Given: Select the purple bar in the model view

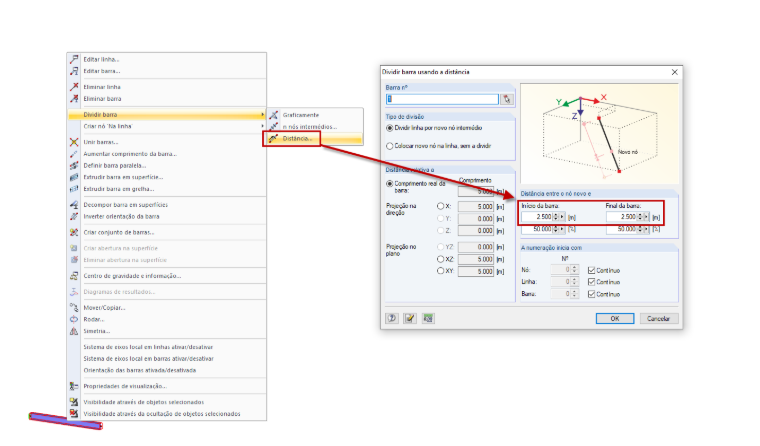Looking at the screenshot, I should coord(65,420).
